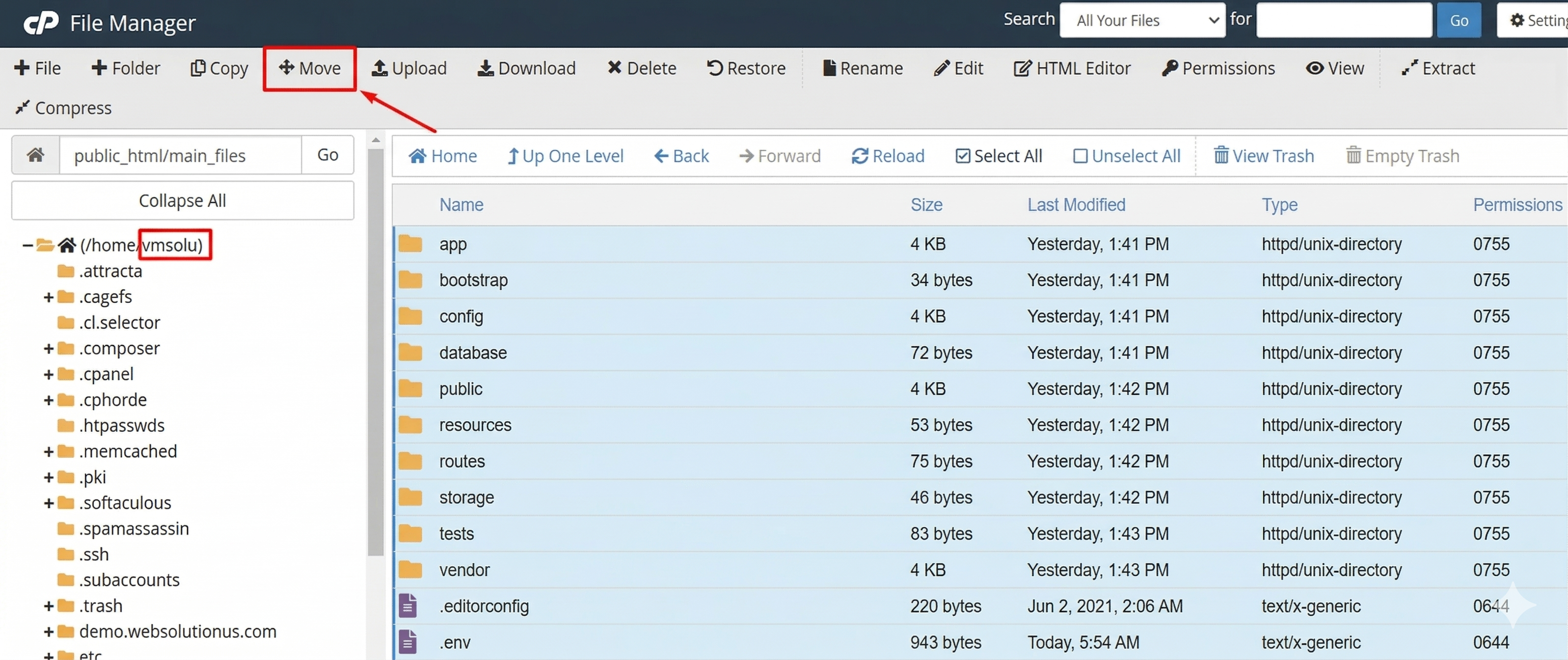This screenshot has width=1568, height=660.
Task: Click the blue search Go button
Action: point(1459,20)
